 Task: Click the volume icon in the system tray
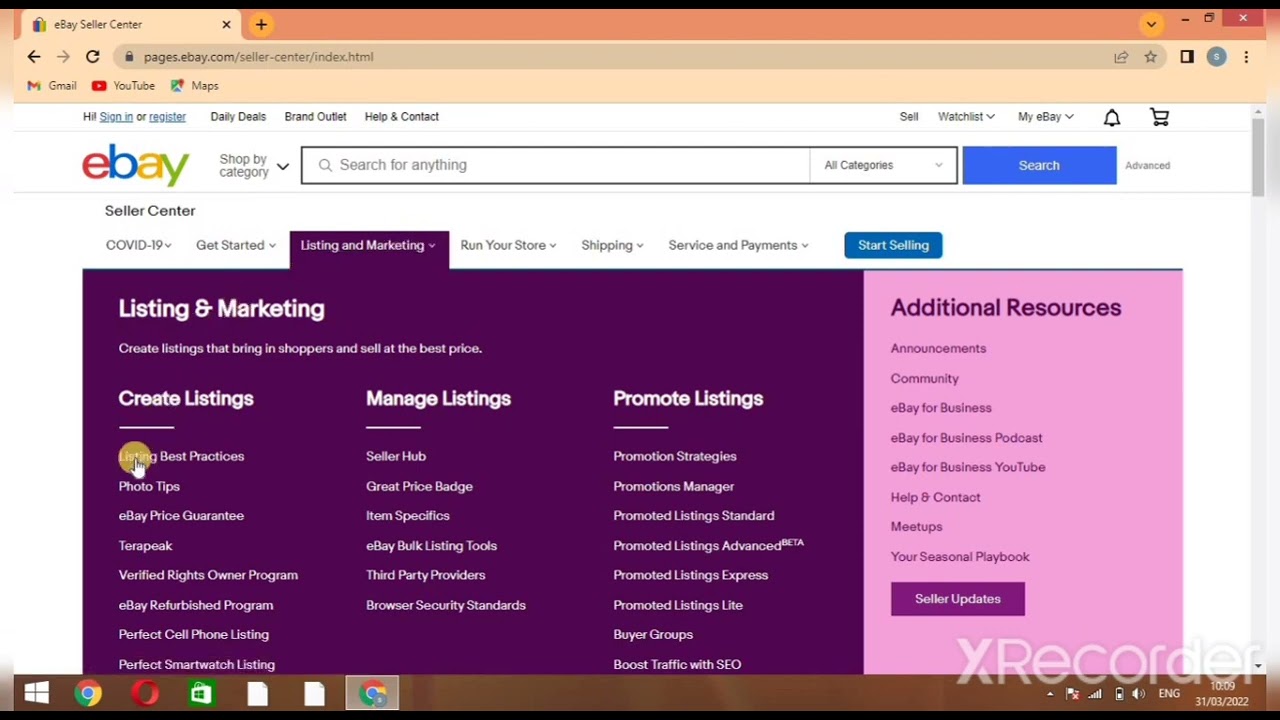1139,694
